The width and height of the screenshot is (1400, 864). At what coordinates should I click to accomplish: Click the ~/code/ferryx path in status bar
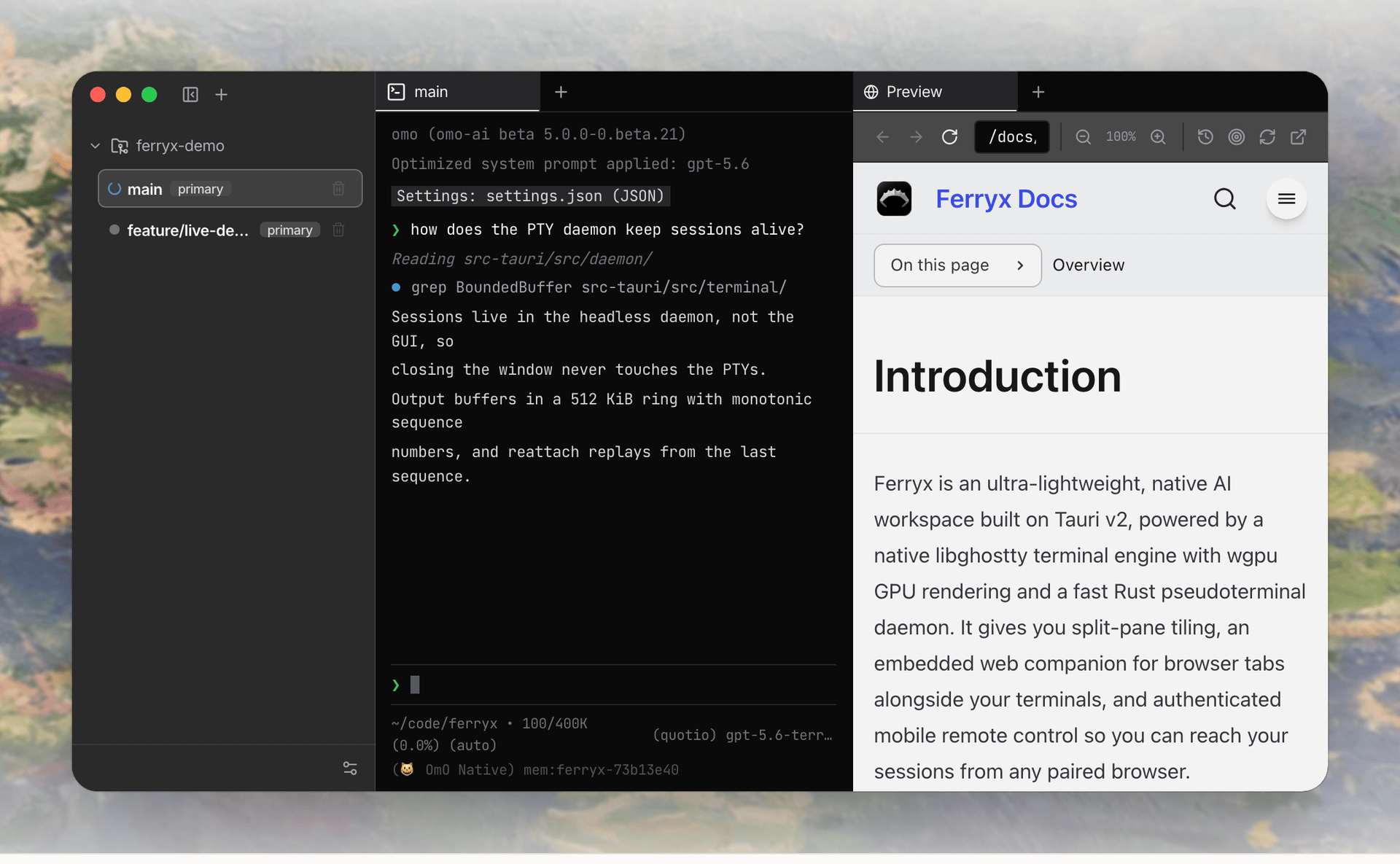point(444,723)
